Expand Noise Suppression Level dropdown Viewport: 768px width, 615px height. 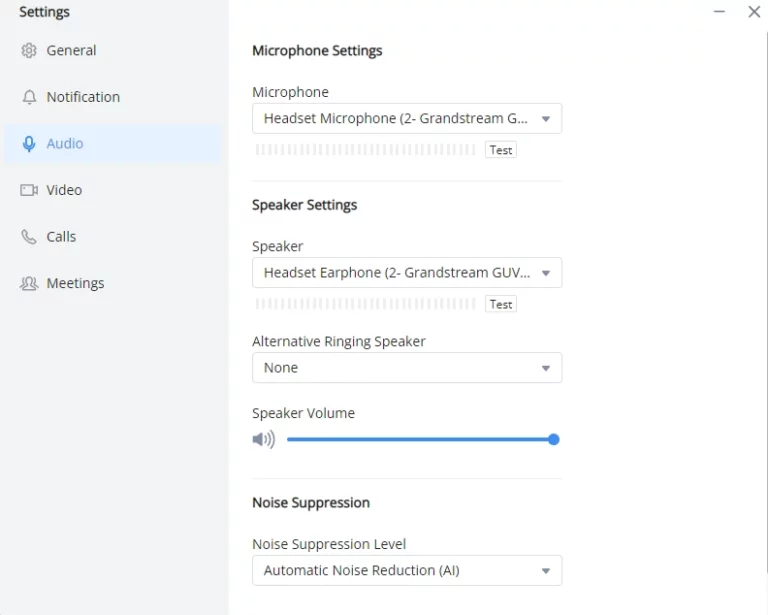coord(407,570)
